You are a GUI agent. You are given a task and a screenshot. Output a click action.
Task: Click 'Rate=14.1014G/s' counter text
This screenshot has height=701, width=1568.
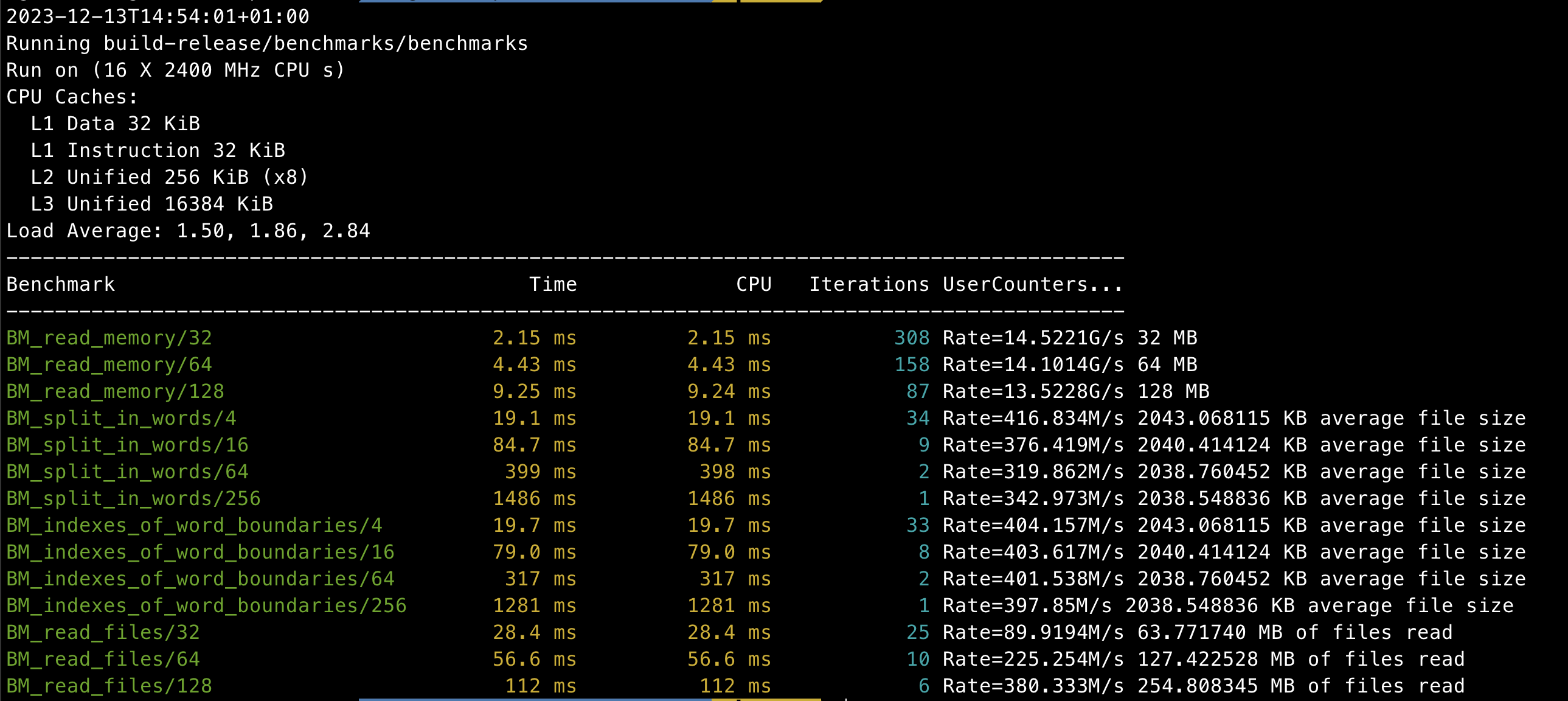(x=1033, y=365)
